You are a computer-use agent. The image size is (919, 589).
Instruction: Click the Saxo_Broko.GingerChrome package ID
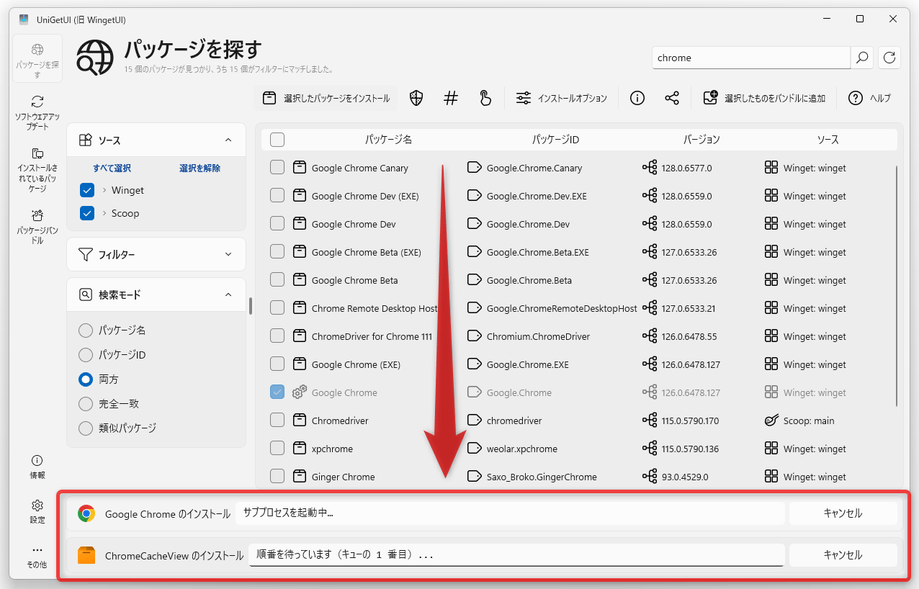(542, 477)
